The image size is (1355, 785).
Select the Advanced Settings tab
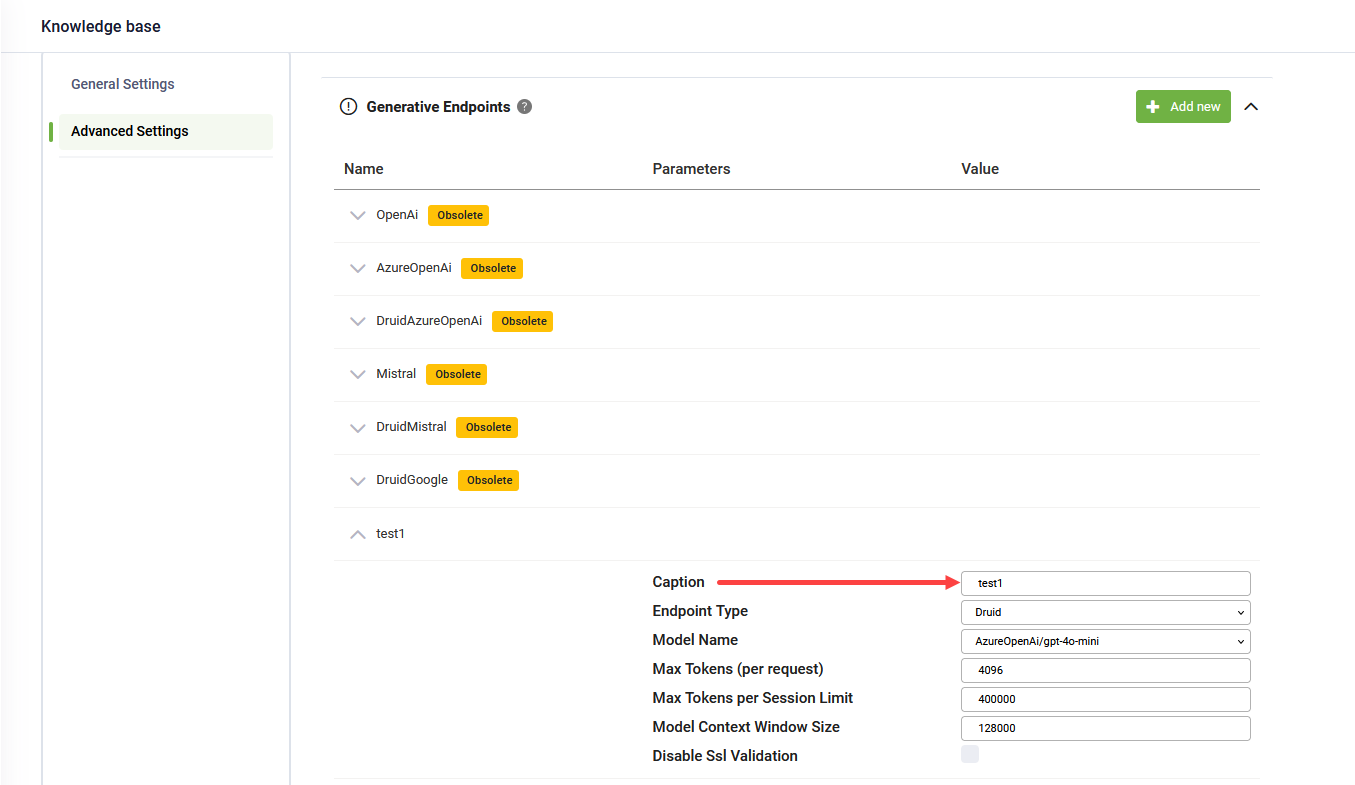(166, 131)
